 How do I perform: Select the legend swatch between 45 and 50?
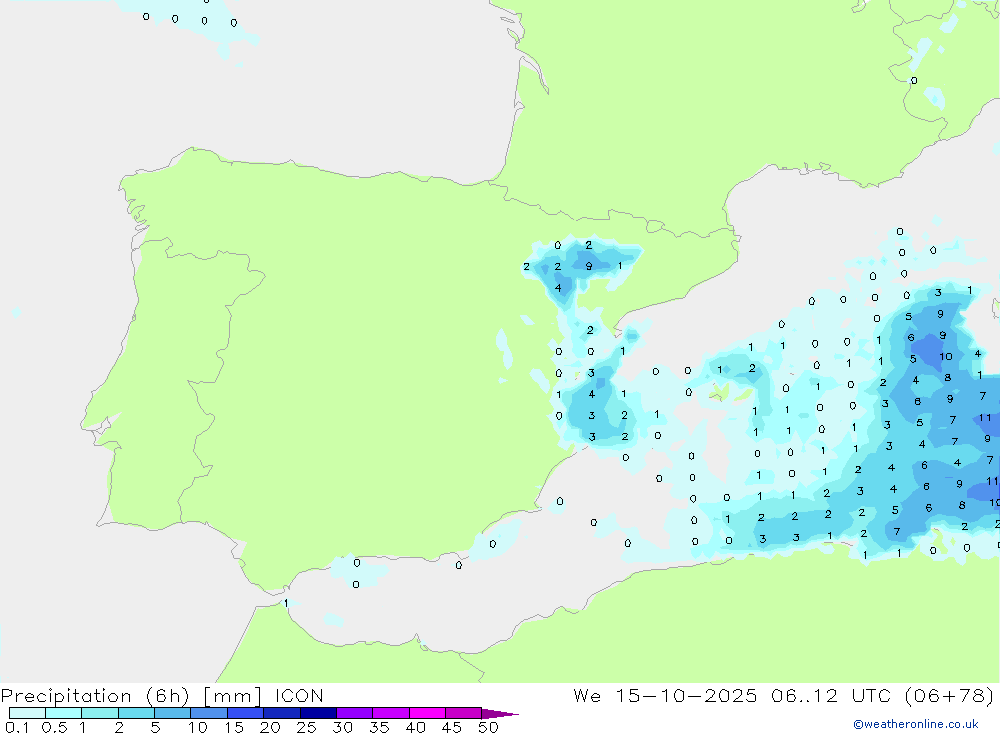[x=464, y=713]
